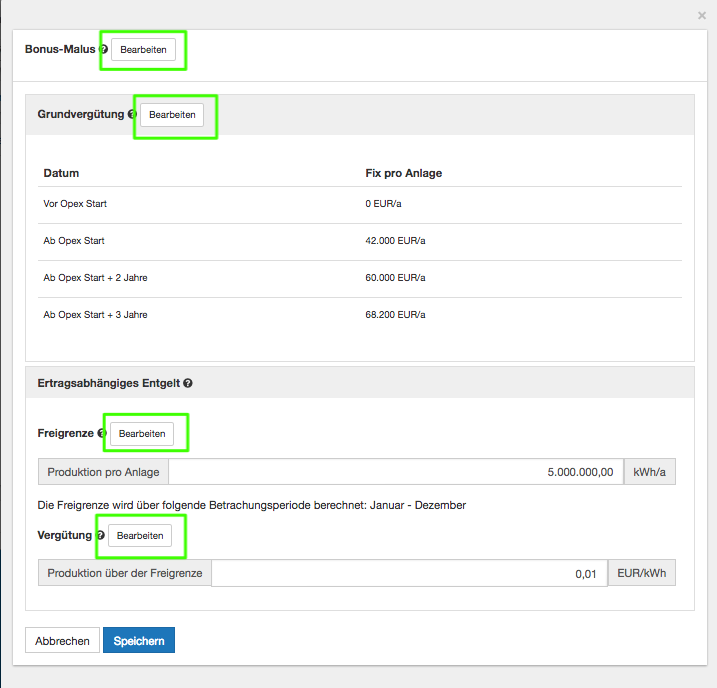Click the Ab Opex Start + 3 Jahre row
717x688 pixels.
[360, 315]
